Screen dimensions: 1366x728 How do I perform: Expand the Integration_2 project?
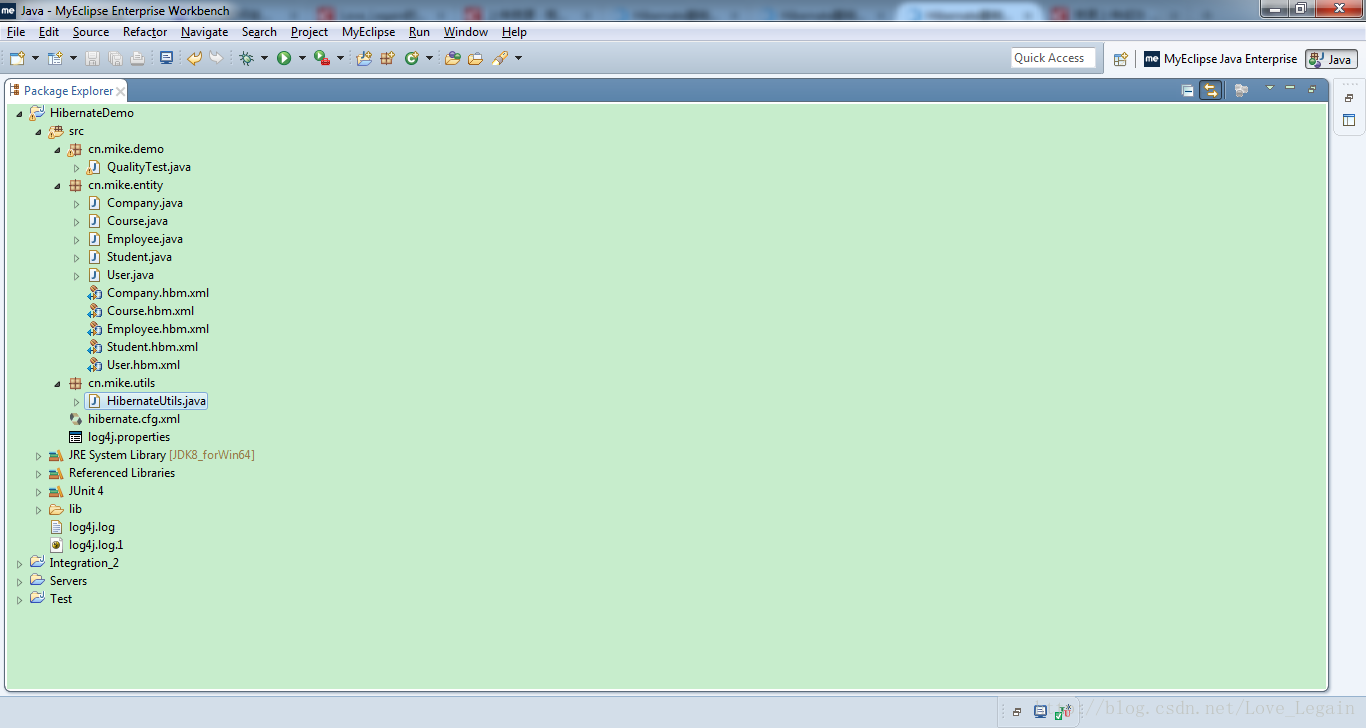click(19, 564)
